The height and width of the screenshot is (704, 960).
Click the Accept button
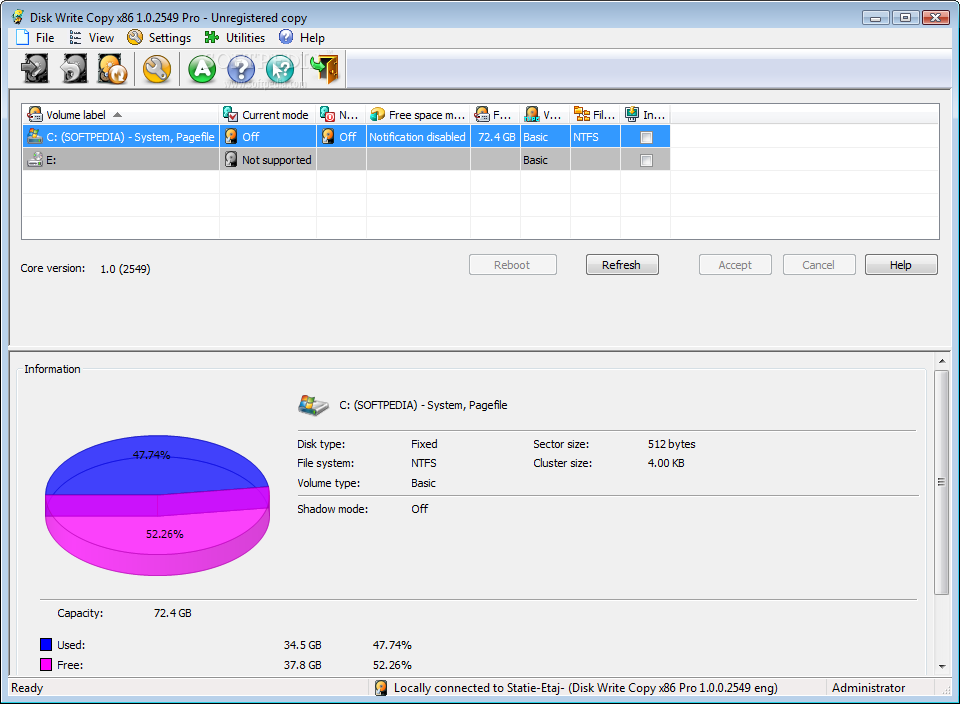pyautogui.click(x=735, y=265)
